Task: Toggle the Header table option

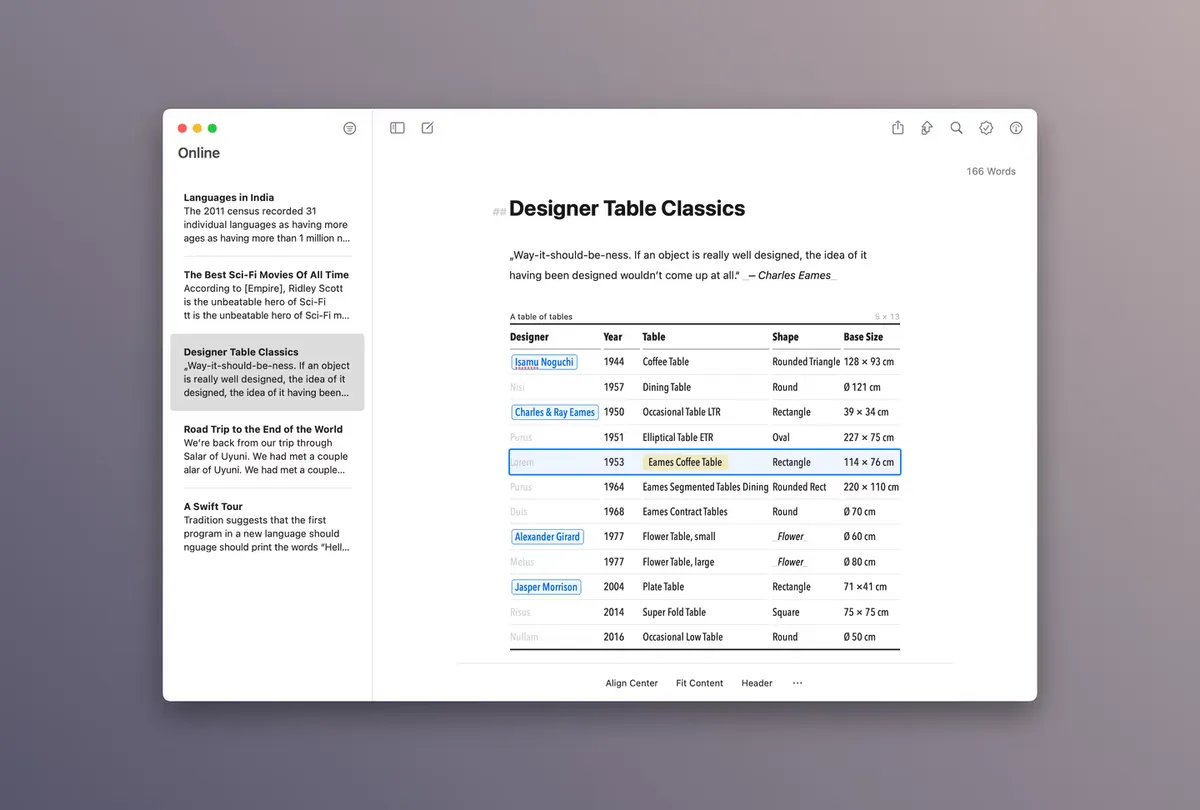Action: coord(757,683)
